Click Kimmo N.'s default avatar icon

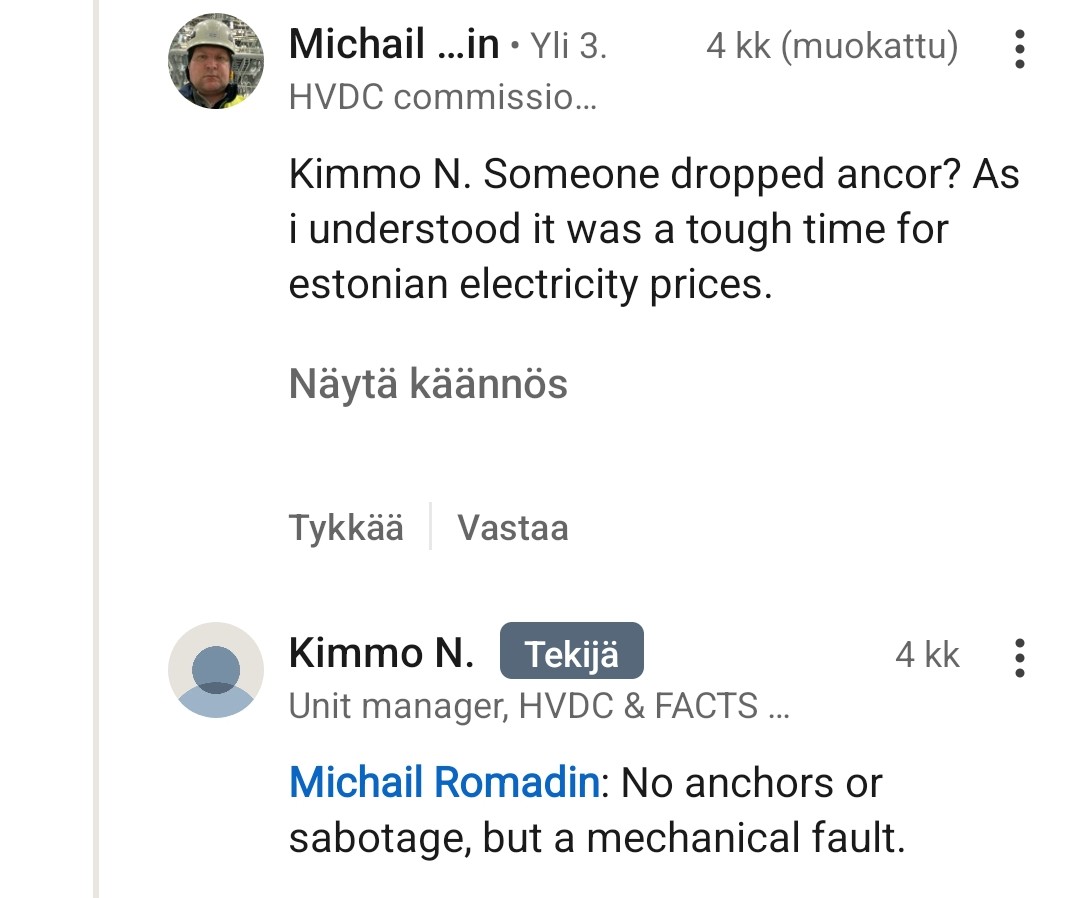tap(215, 670)
